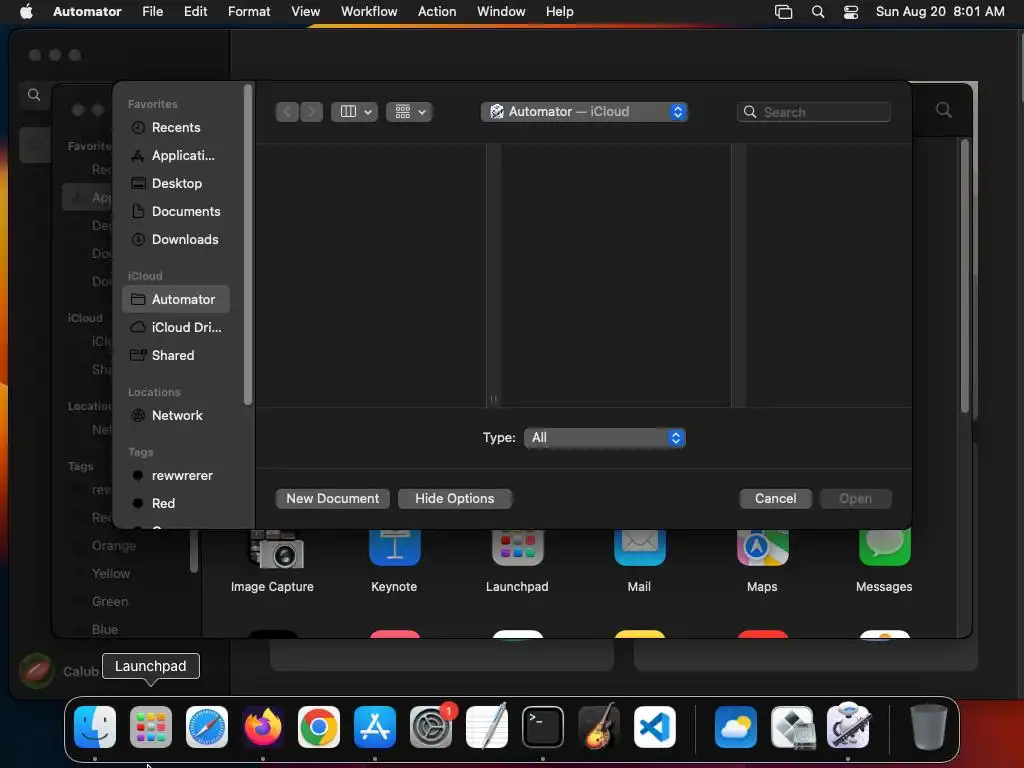Open the Action menu
Viewport: 1024px width, 768px height.
pyautogui.click(x=437, y=12)
